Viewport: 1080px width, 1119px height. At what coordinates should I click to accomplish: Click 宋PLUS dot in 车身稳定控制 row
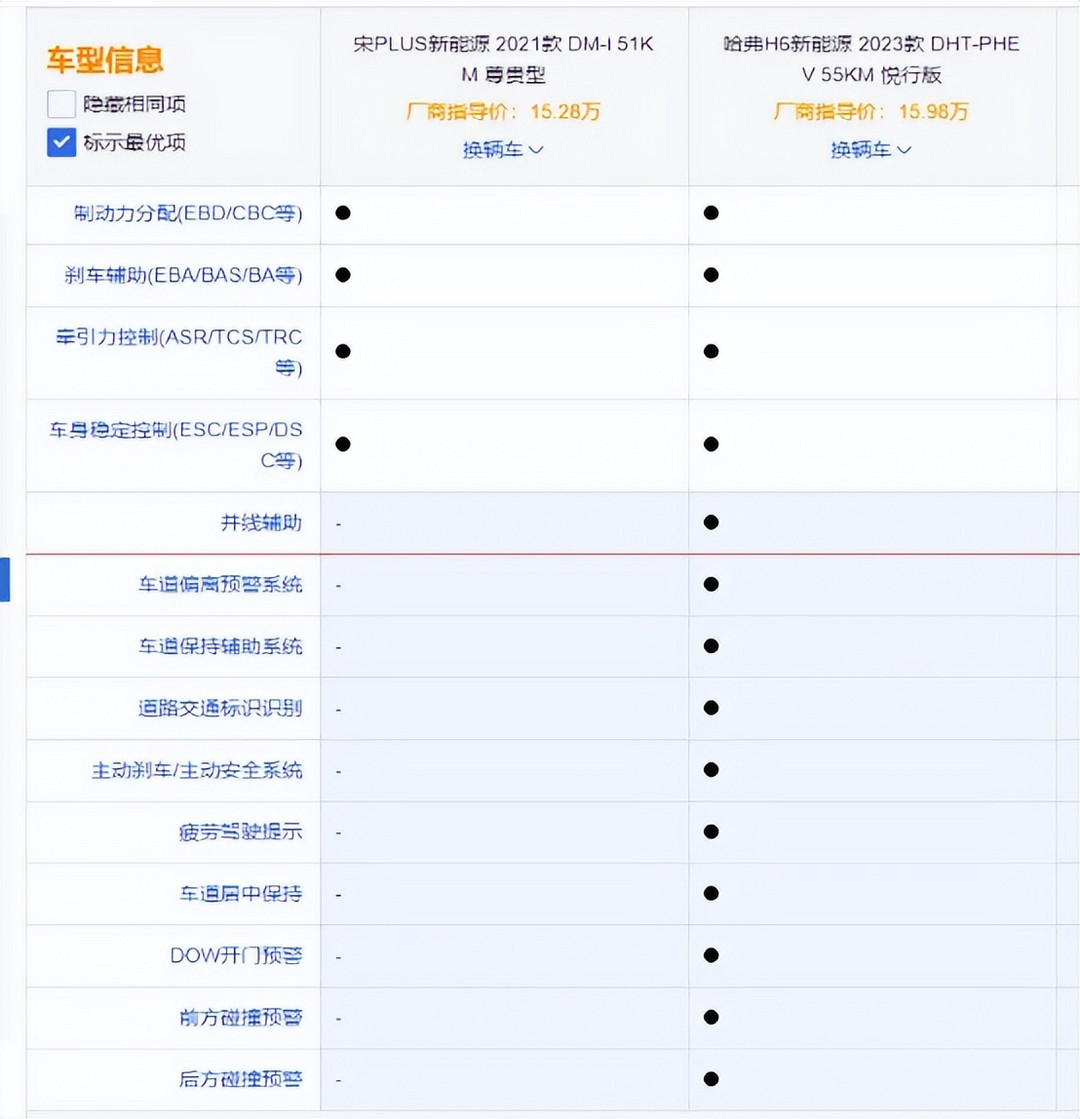[x=343, y=444]
